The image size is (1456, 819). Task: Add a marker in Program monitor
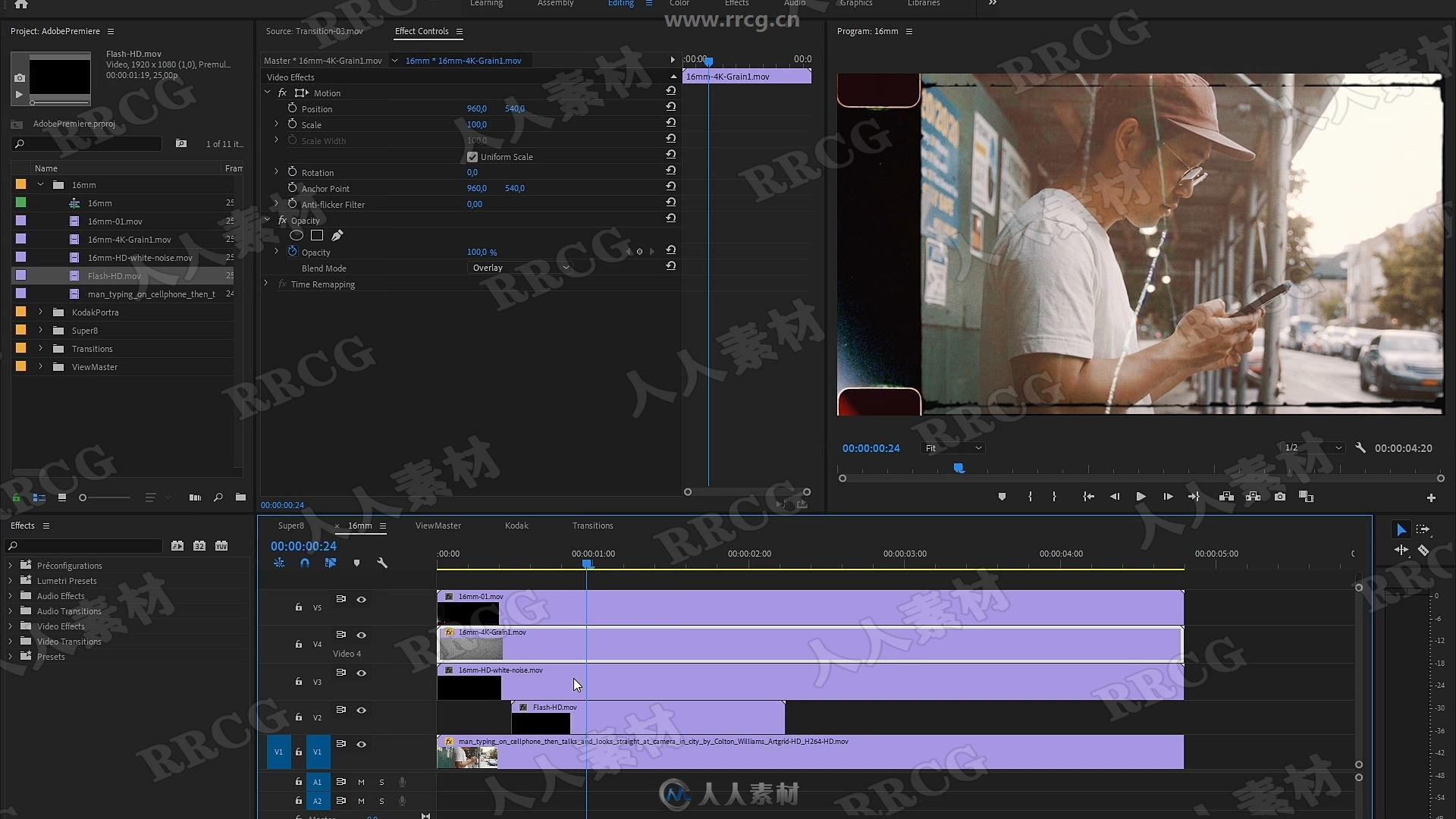click(x=1002, y=497)
